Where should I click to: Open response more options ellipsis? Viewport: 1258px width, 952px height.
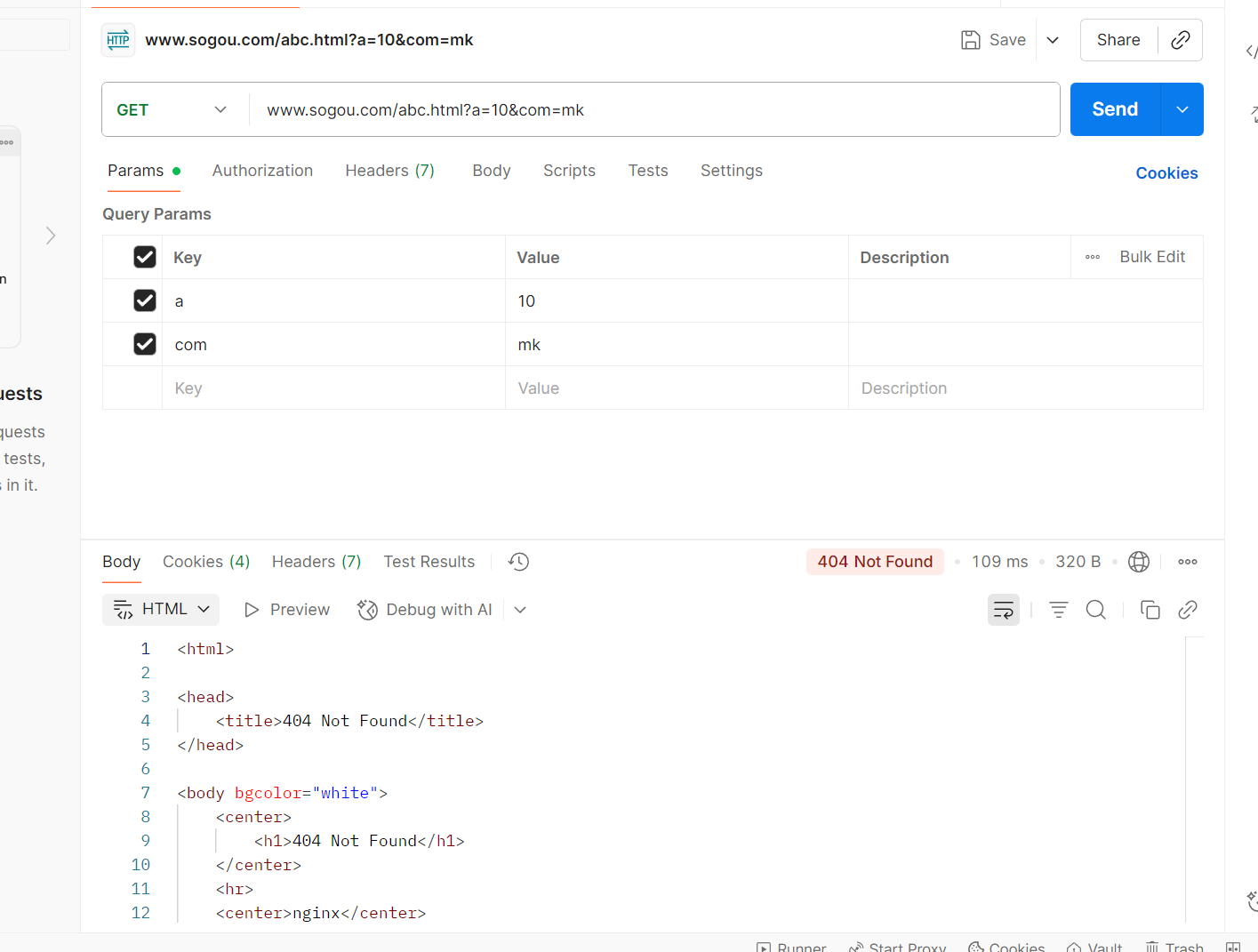coord(1188,562)
